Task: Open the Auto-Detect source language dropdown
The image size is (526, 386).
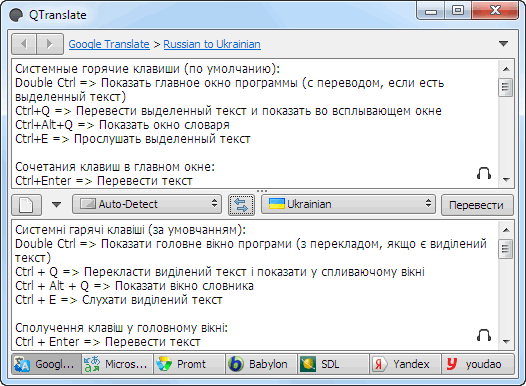Action: (147, 204)
